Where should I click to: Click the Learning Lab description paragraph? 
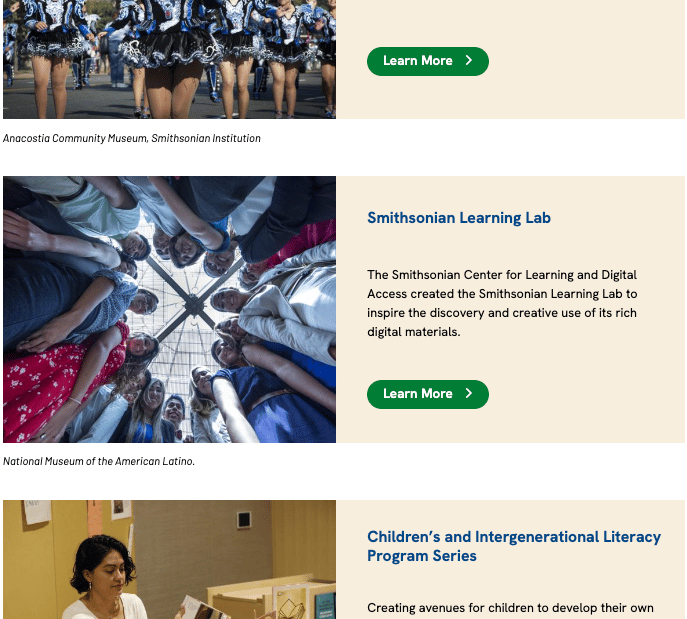pos(502,303)
